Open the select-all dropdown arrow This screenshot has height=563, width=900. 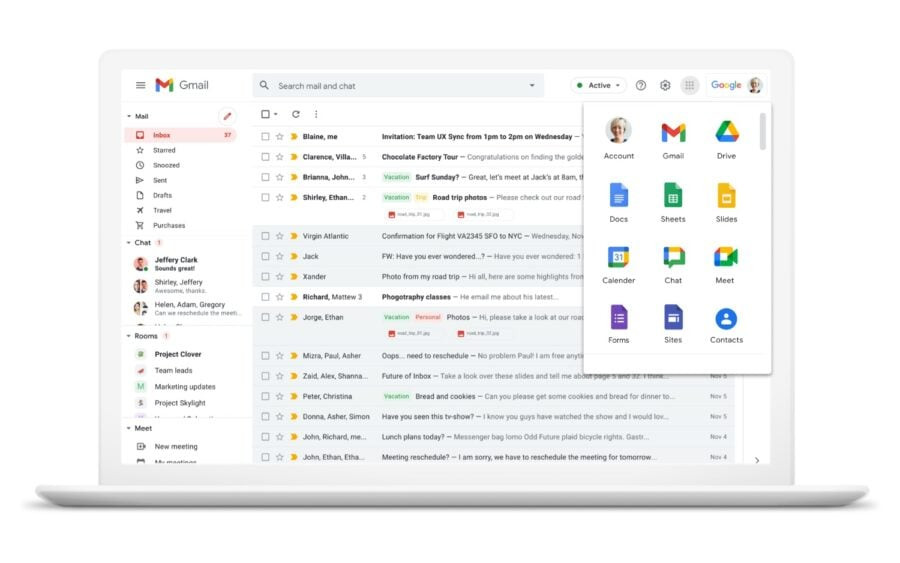[276, 114]
